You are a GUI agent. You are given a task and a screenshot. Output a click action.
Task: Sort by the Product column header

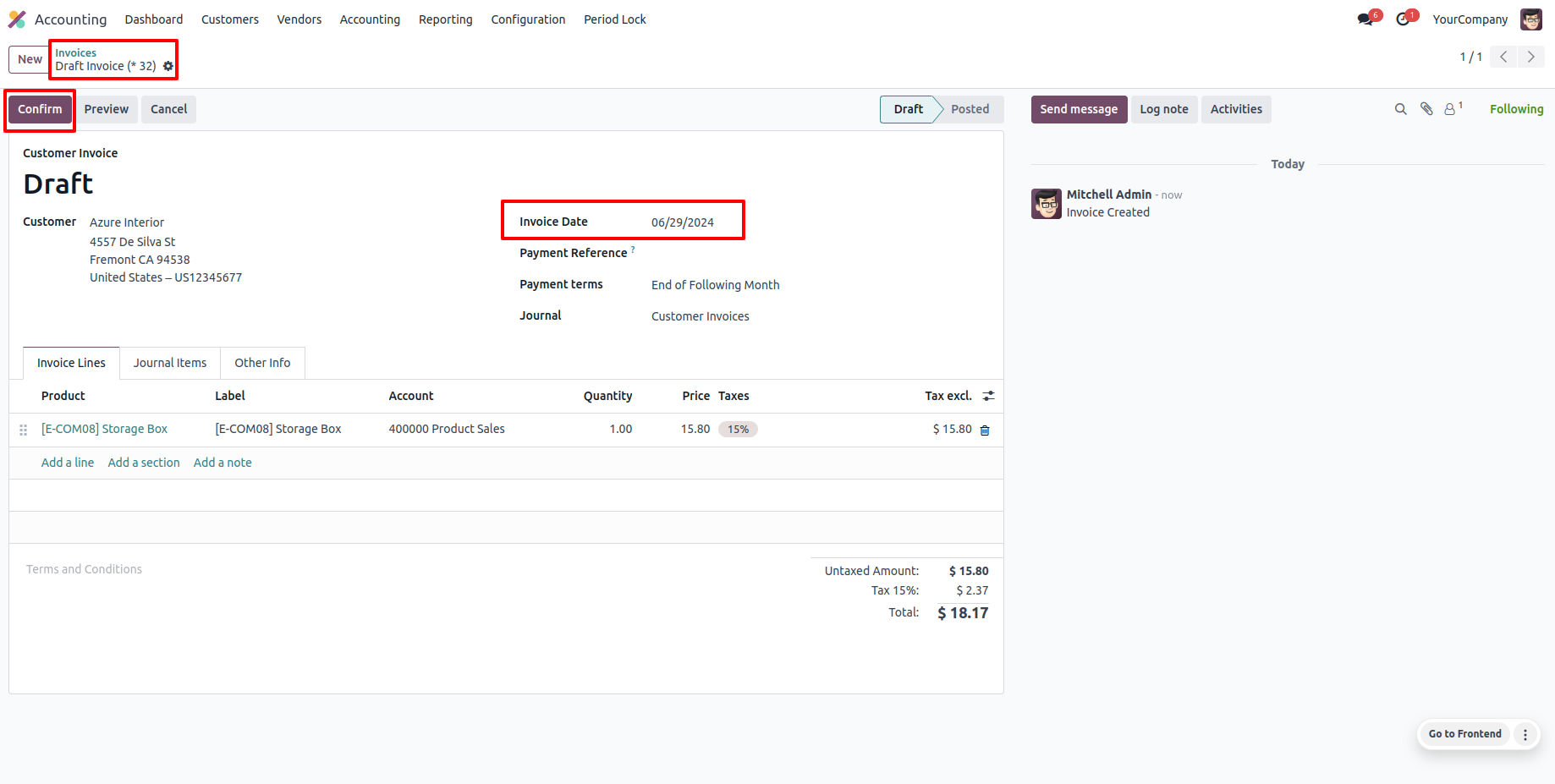pyautogui.click(x=63, y=396)
